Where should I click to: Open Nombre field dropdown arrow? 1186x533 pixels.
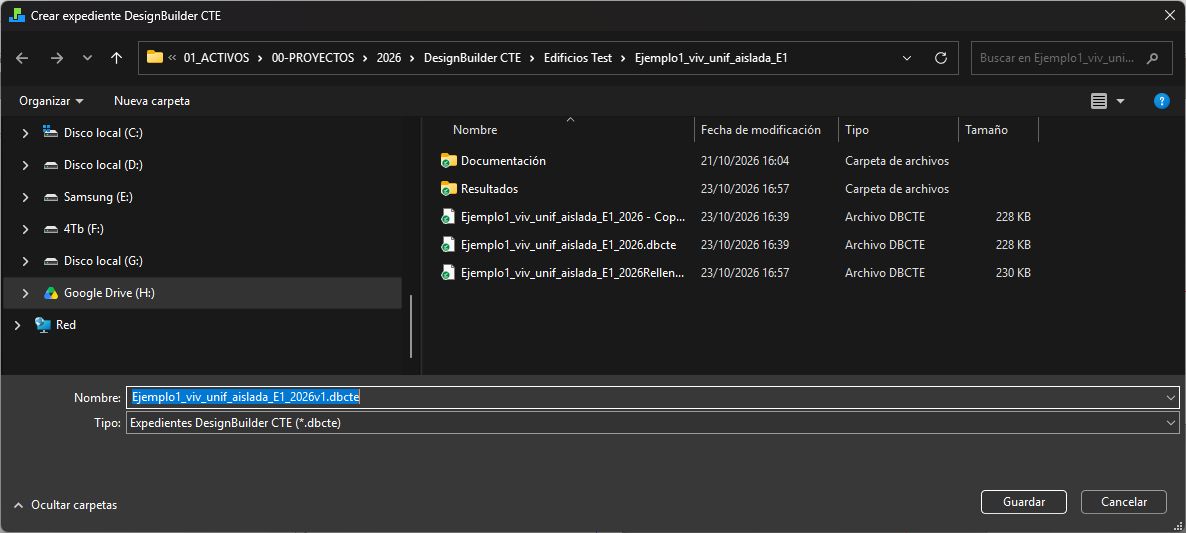[1172, 397]
